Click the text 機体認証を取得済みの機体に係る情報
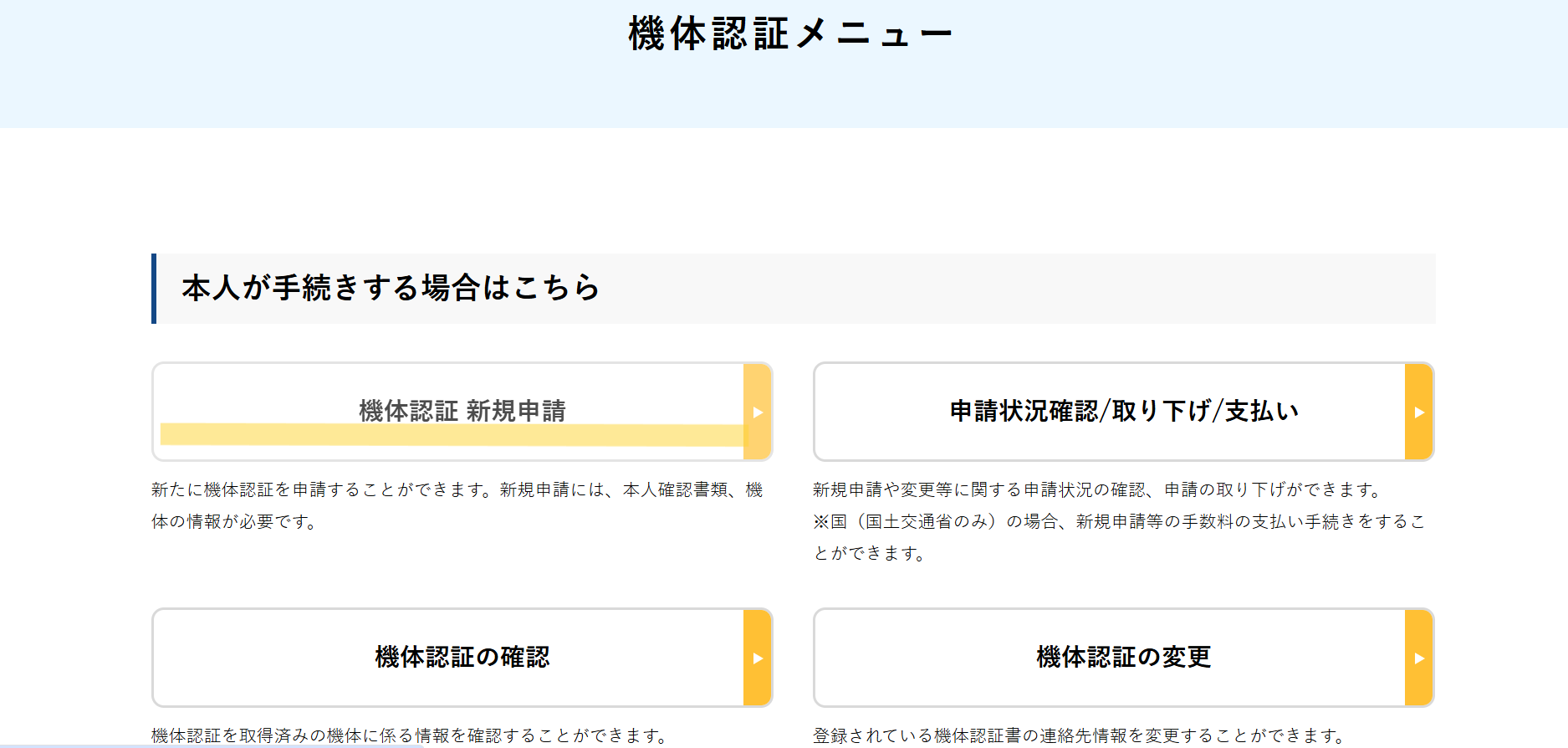 (411, 735)
